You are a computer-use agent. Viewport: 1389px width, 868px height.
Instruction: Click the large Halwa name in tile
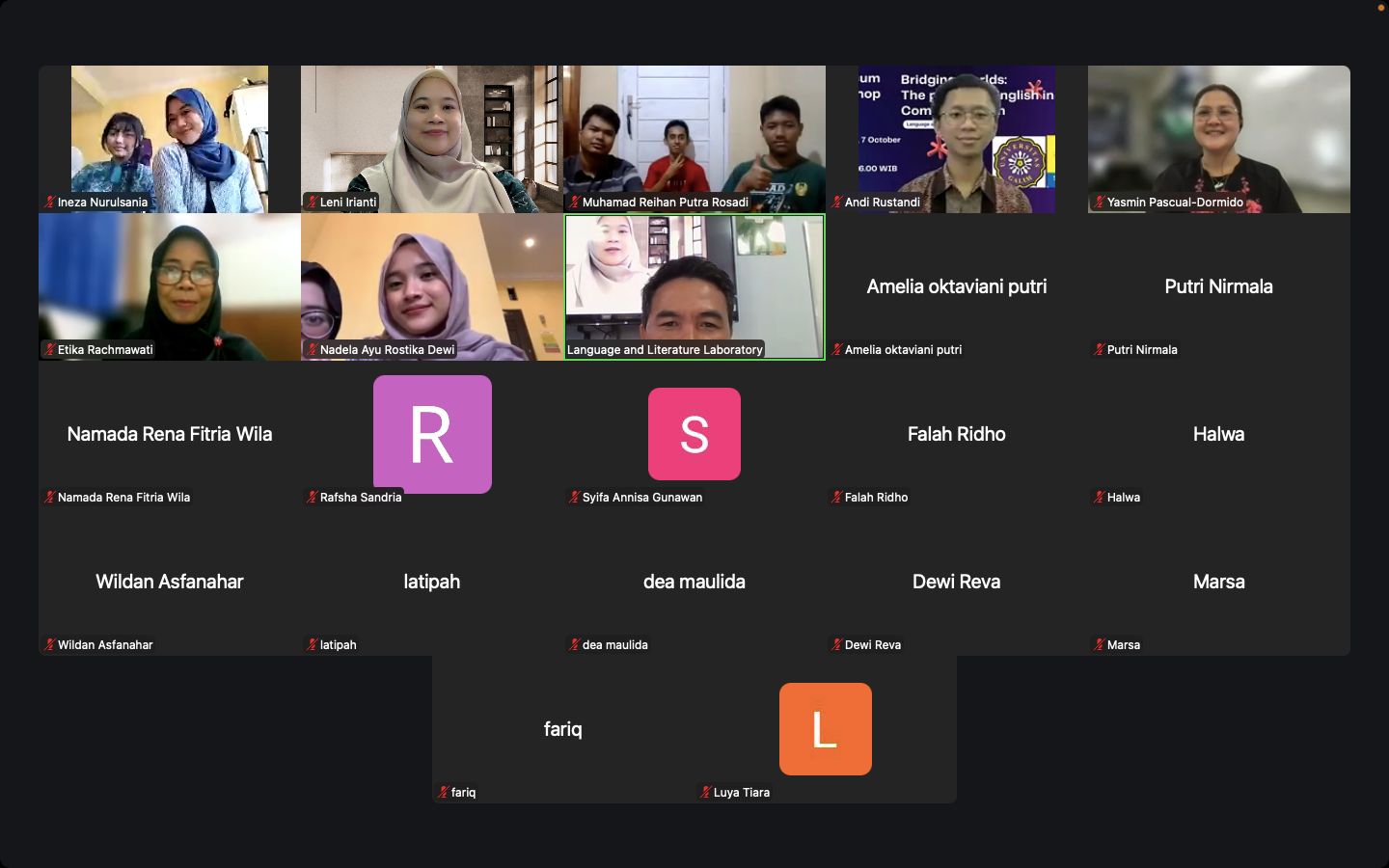(x=1218, y=434)
